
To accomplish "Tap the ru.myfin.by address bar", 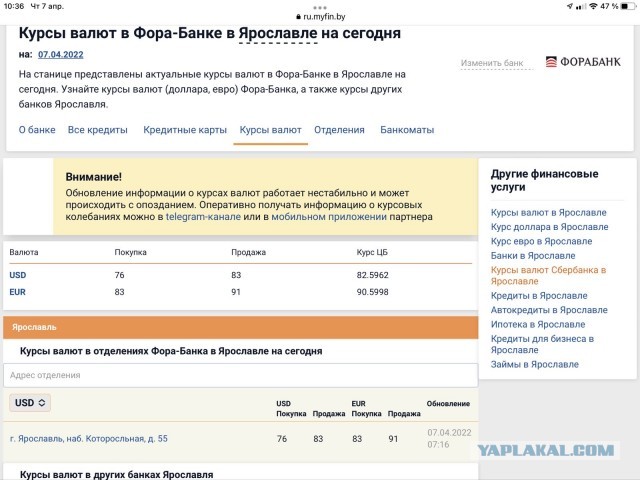I will [320, 17].
